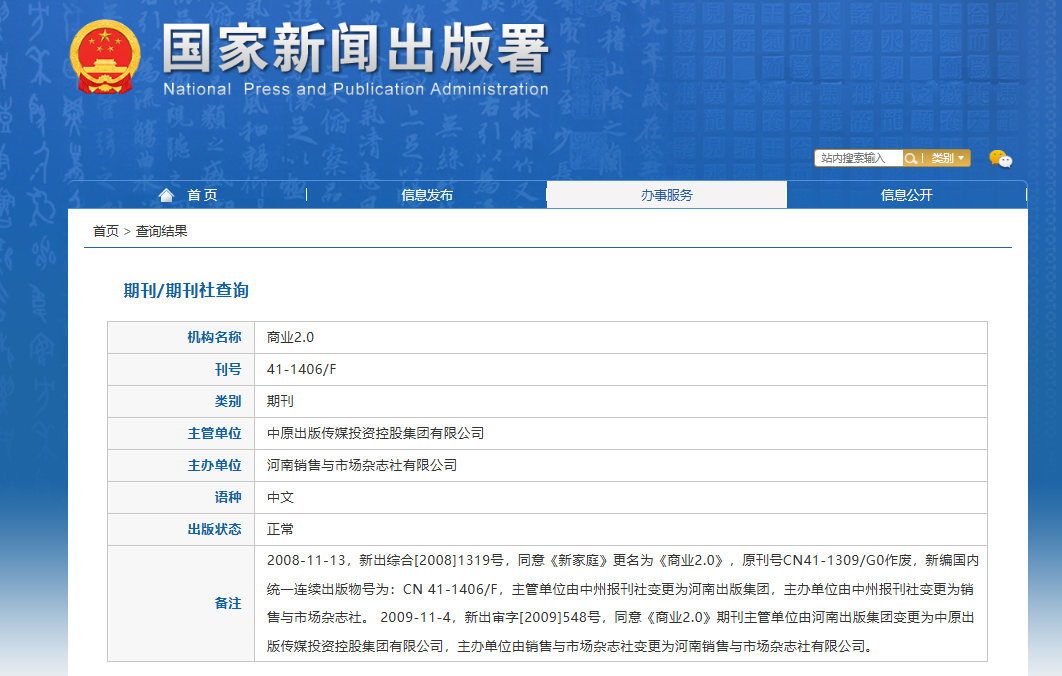Expand the 类别 category dropdown
The image size is (1062, 676).
click(x=949, y=158)
